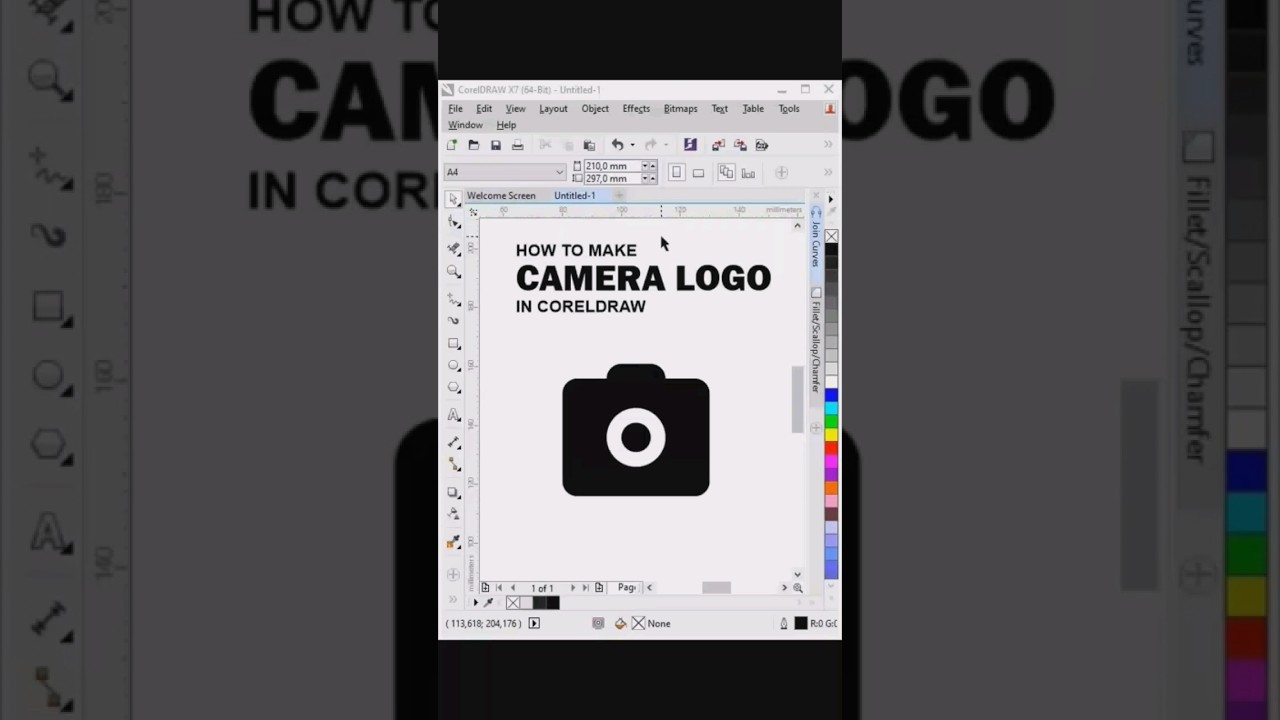Image resolution: width=1280 pixels, height=720 pixels.
Task: Open the undo history dropdown arrow
Action: click(x=632, y=145)
